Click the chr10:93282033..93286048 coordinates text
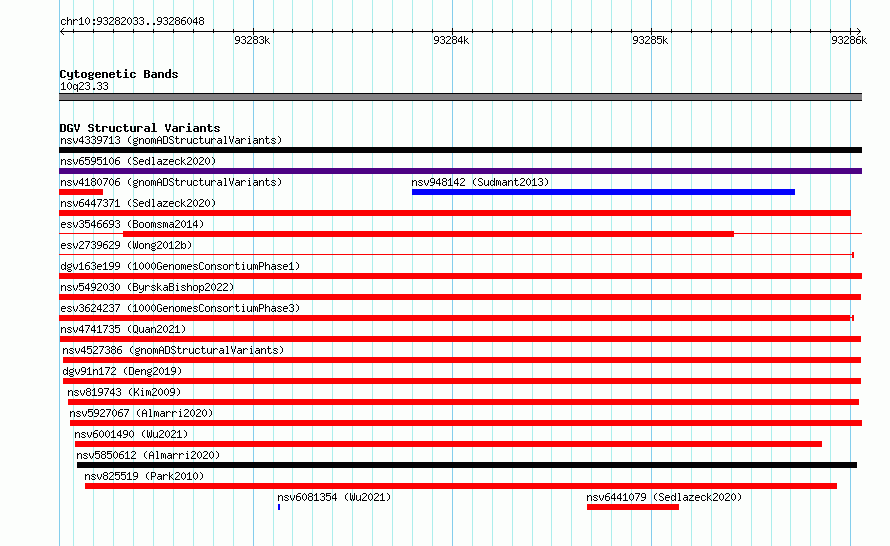This screenshot has width=890, height=546. pos(132,22)
